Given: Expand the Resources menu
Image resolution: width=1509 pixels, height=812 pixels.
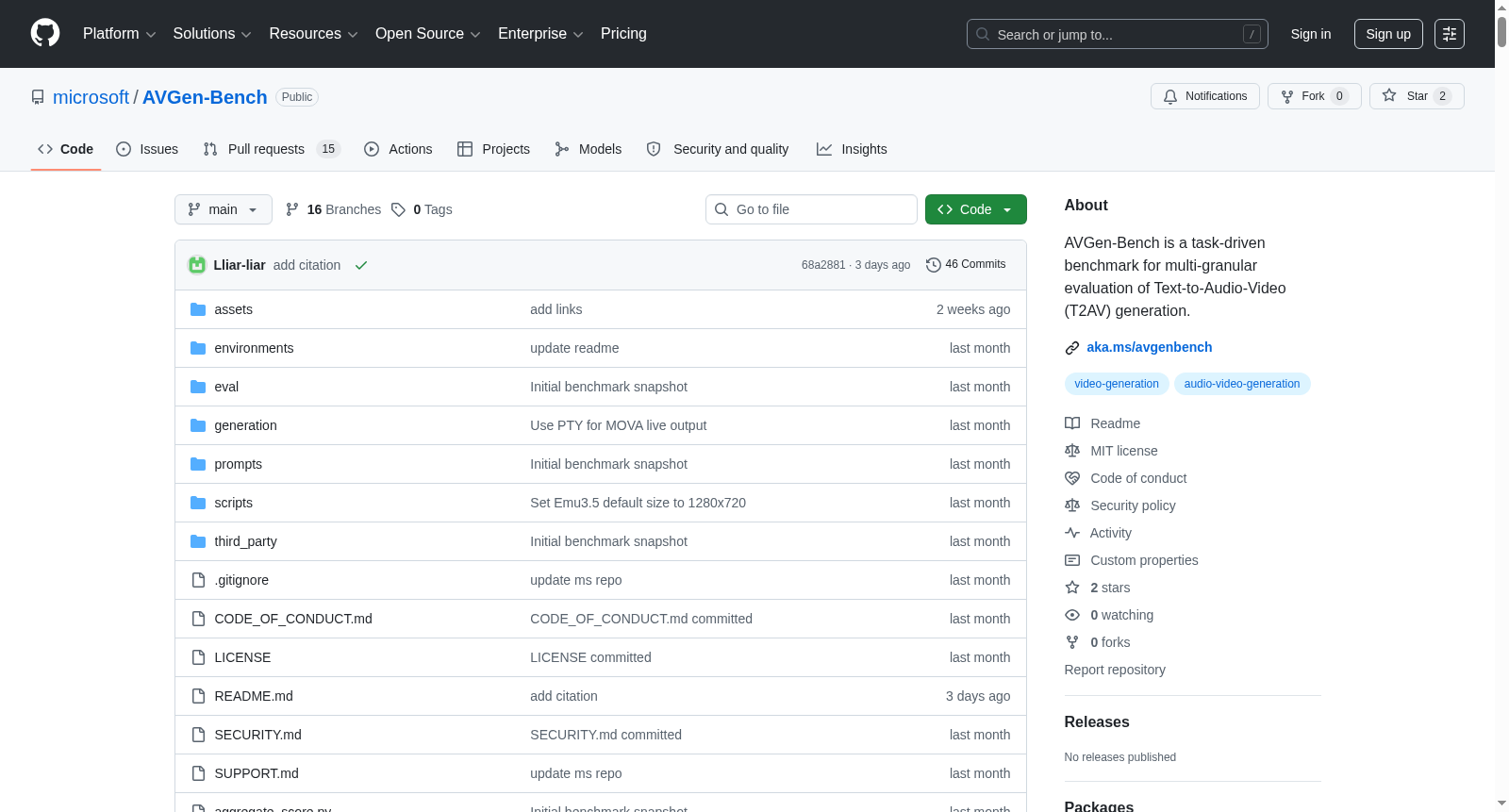Looking at the screenshot, I should (x=313, y=34).
